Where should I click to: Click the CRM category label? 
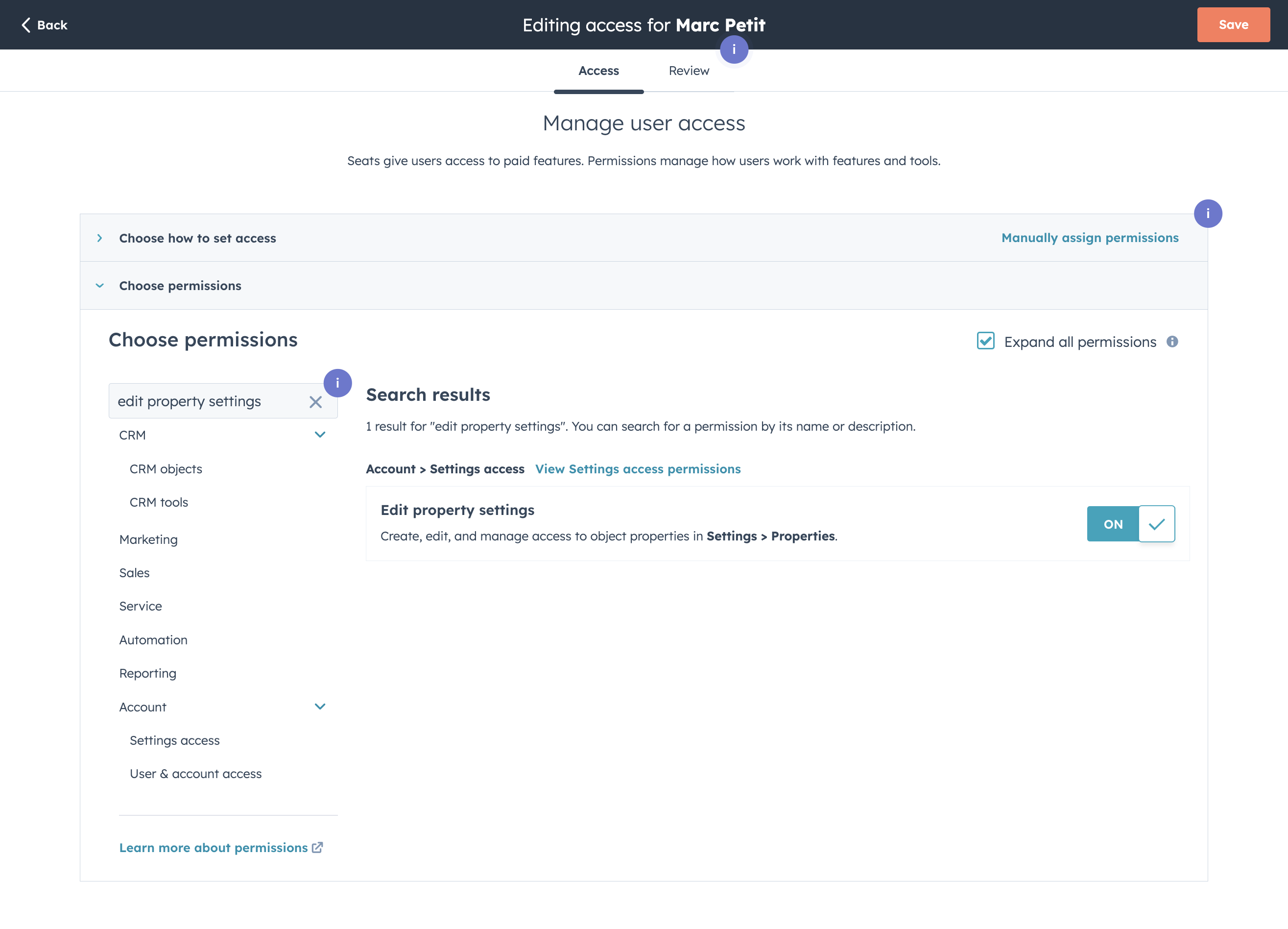coord(132,435)
